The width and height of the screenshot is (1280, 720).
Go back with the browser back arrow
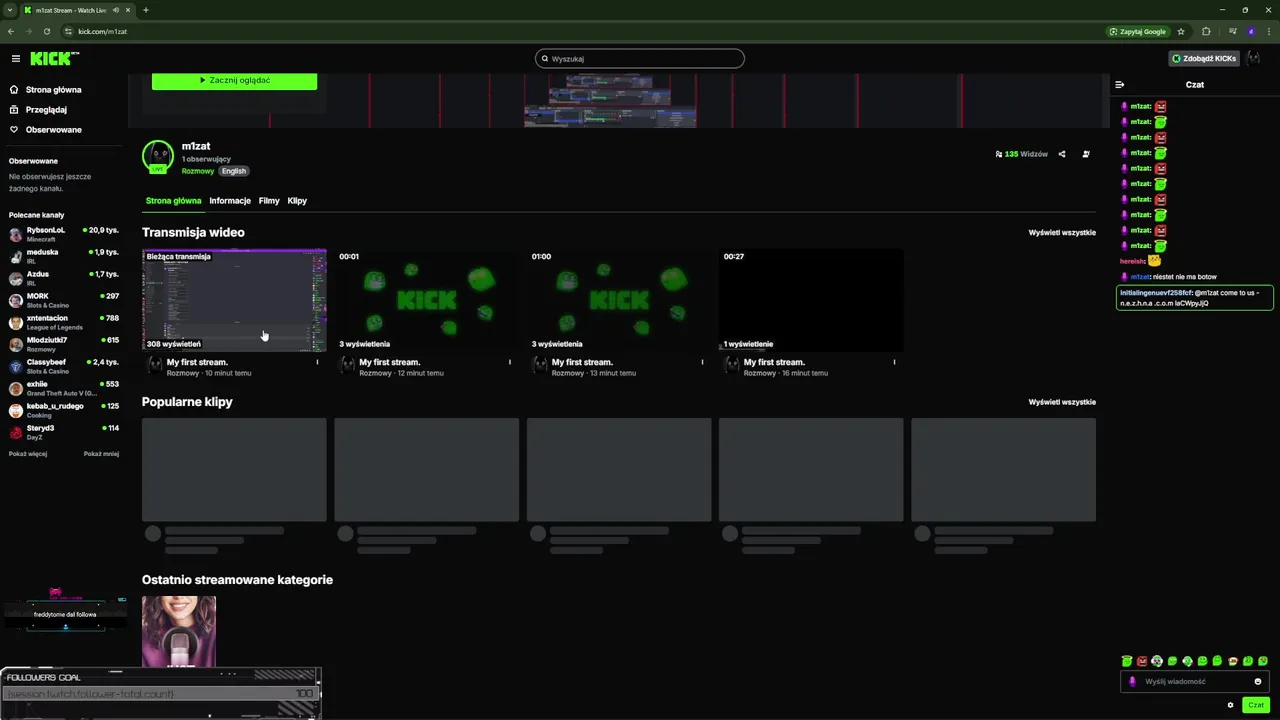point(11,31)
